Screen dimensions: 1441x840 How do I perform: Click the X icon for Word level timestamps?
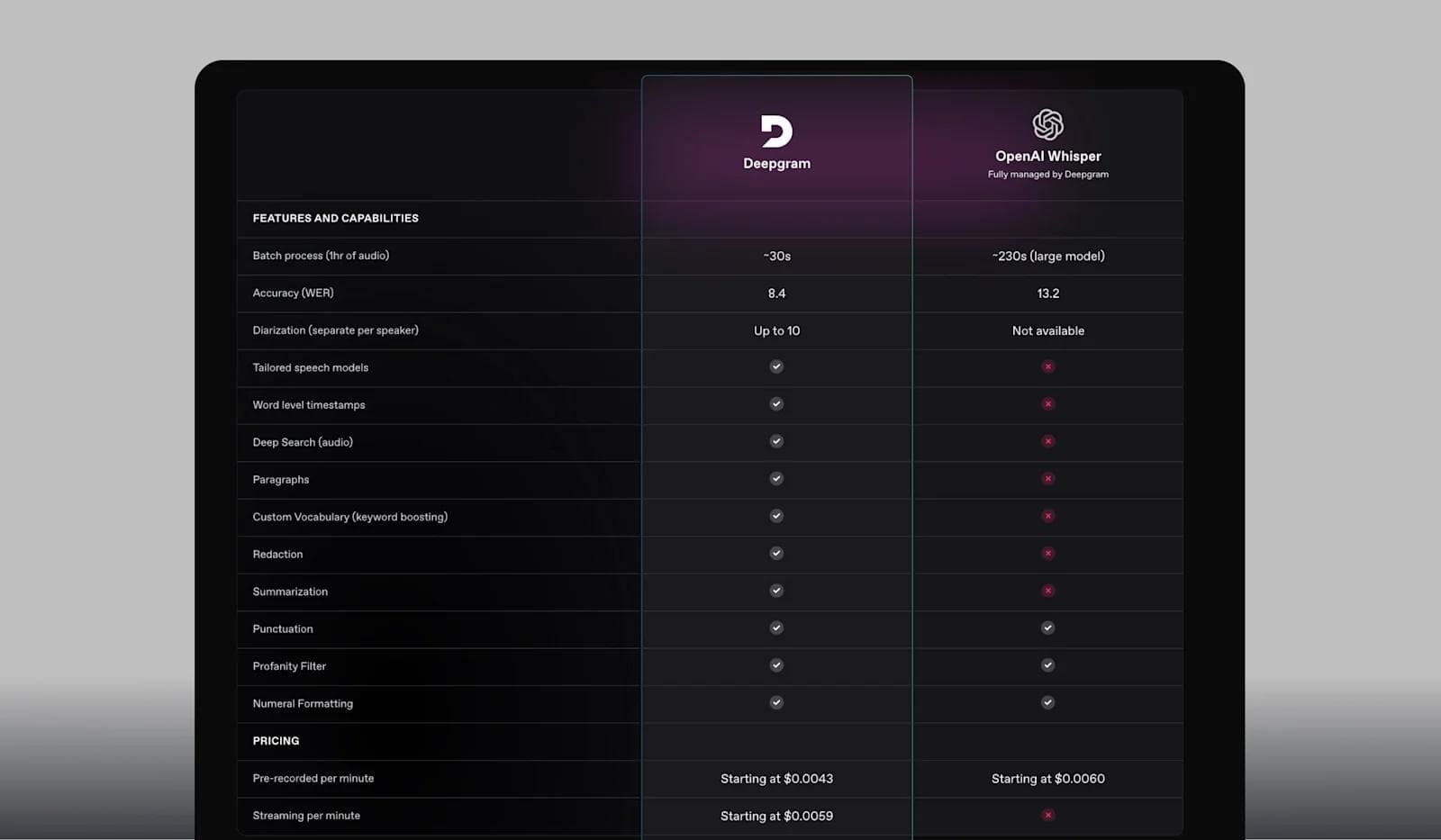[x=1047, y=404]
